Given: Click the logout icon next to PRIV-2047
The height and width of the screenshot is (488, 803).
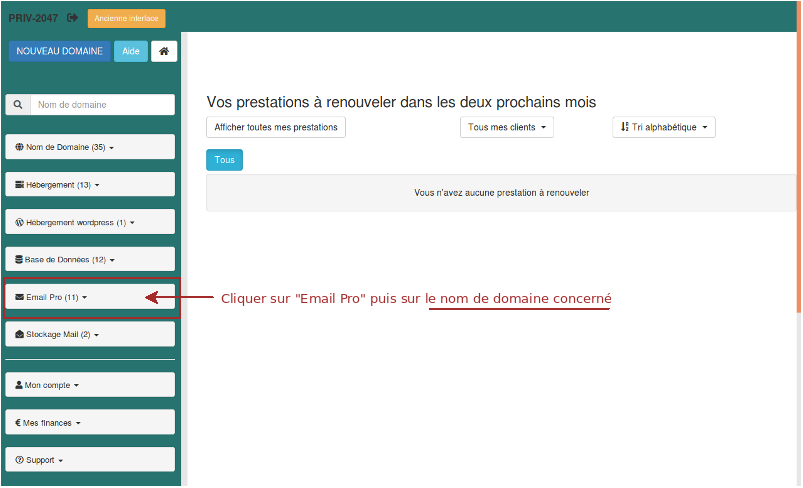Looking at the screenshot, I should (x=72, y=18).
